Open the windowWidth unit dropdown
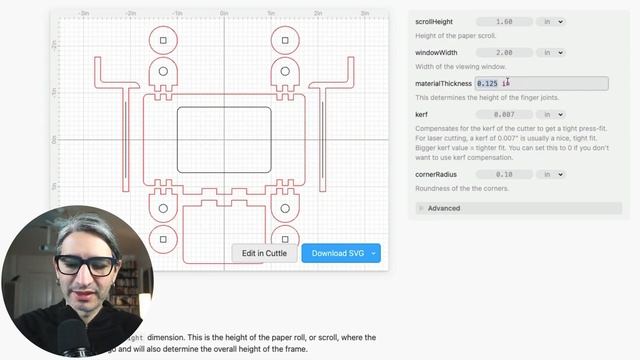Screen dimensions: 640x360 [x=551, y=53]
